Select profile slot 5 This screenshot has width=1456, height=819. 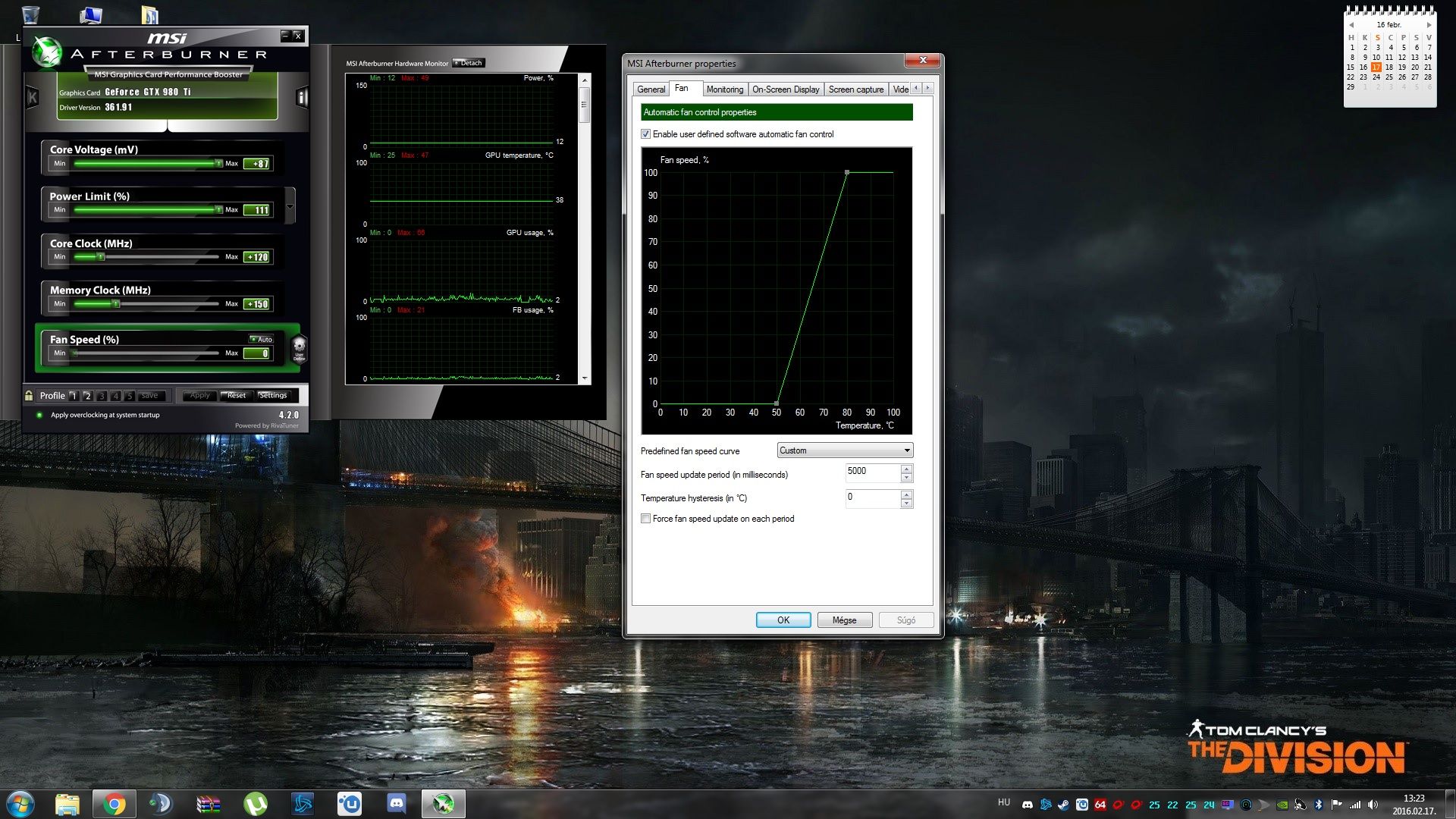pyautogui.click(x=130, y=395)
